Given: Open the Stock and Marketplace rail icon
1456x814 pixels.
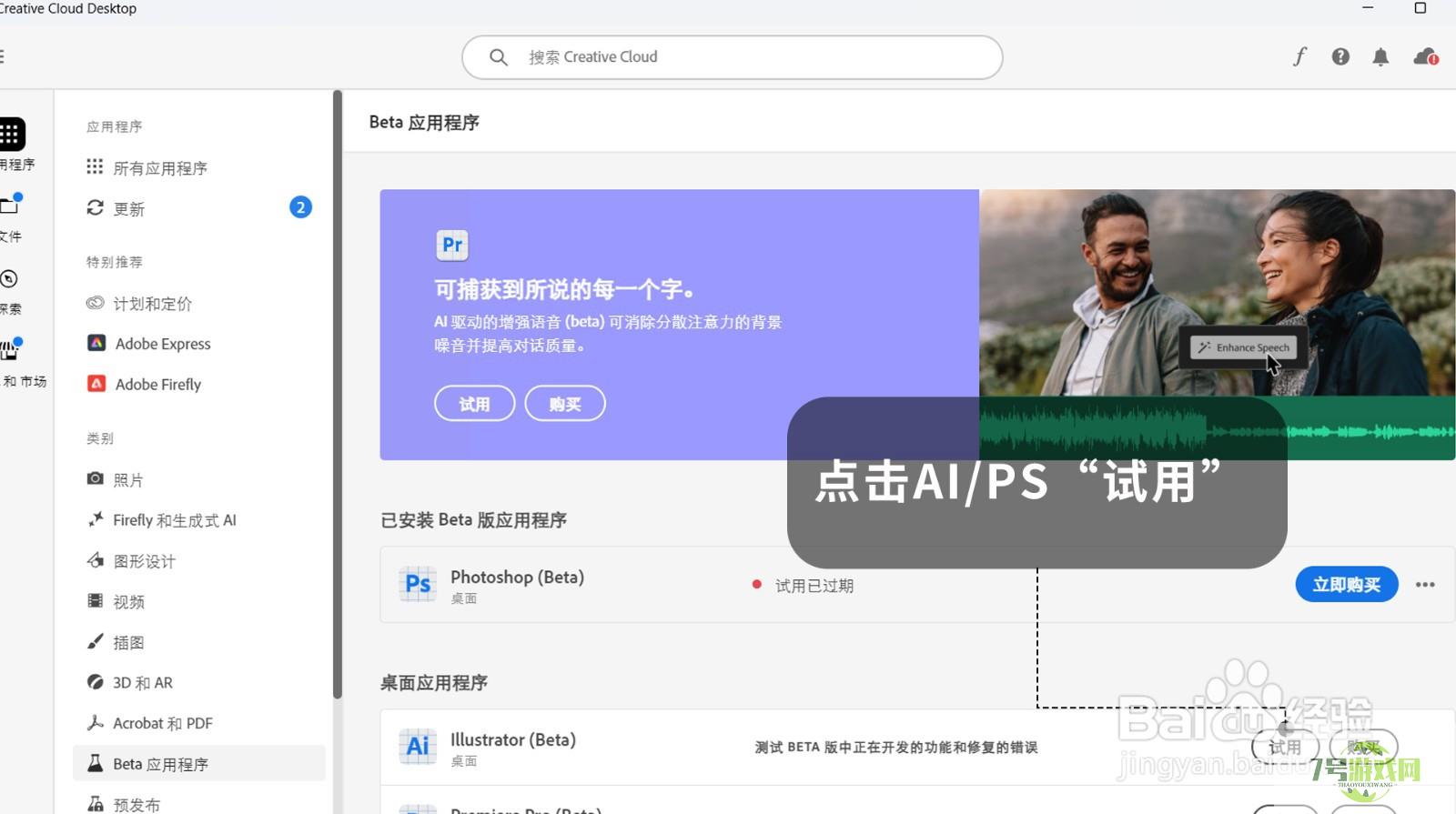Looking at the screenshot, I should pyautogui.click(x=10, y=349).
